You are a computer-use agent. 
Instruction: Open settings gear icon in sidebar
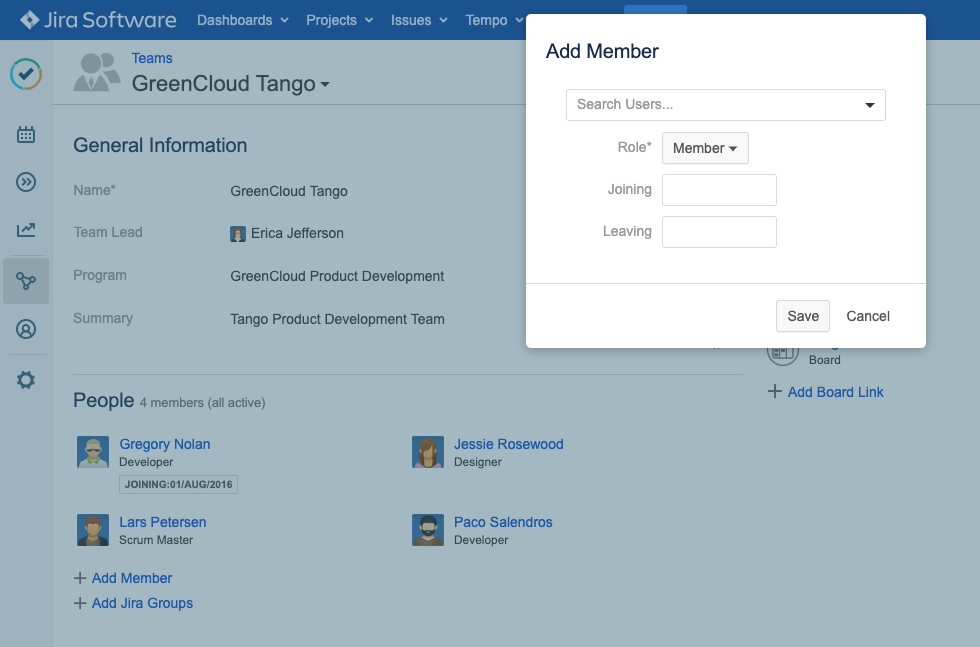pos(26,380)
